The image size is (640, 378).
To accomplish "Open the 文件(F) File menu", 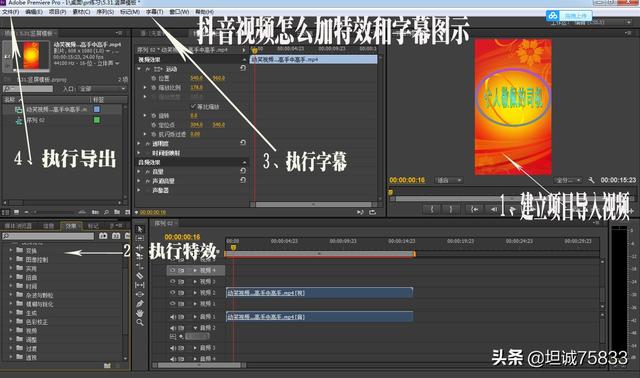I will (x=11, y=12).
